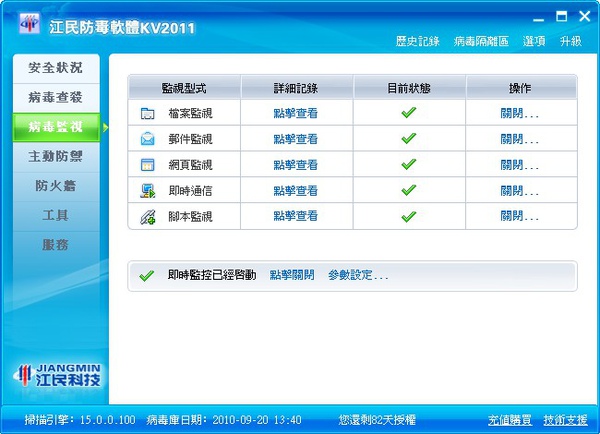This screenshot has width=600, height=434.
Task: View 郵件監視 records via 點擊查看
Action: coord(295,139)
